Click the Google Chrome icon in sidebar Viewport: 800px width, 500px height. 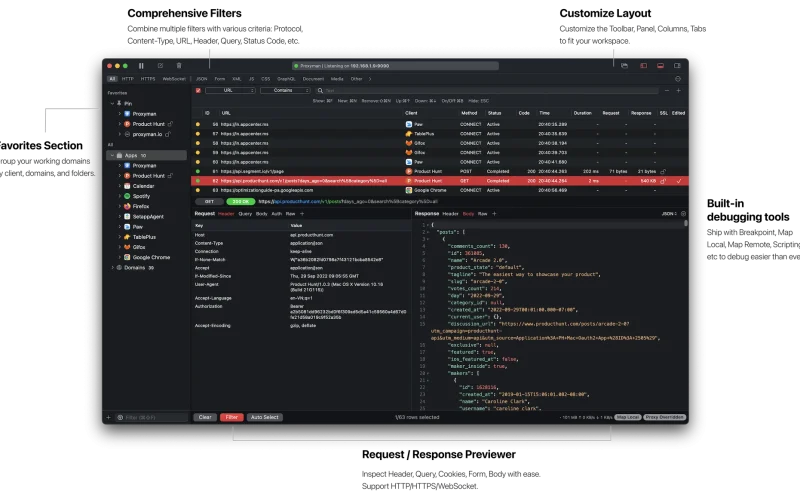127,257
